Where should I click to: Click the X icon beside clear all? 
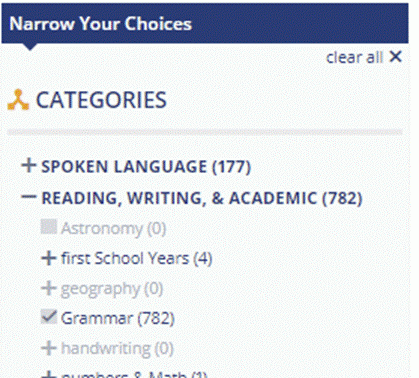point(396,57)
